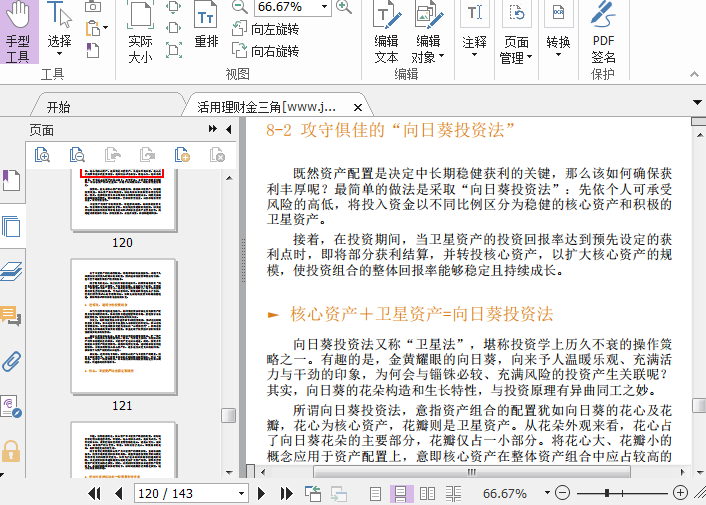This screenshot has width=706, height=505.
Task: Go to next page button
Action: (x=261, y=494)
